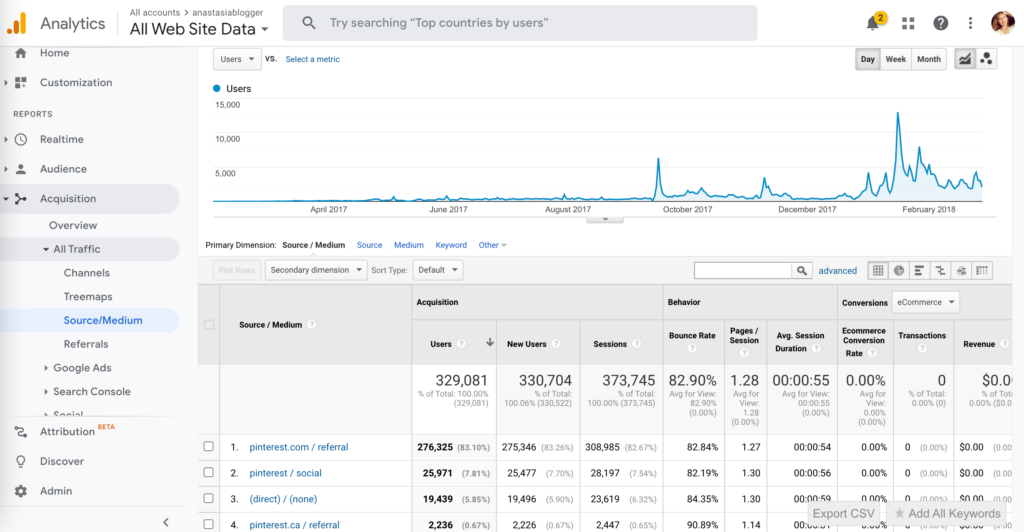Toggle the Day view button

[867, 59]
